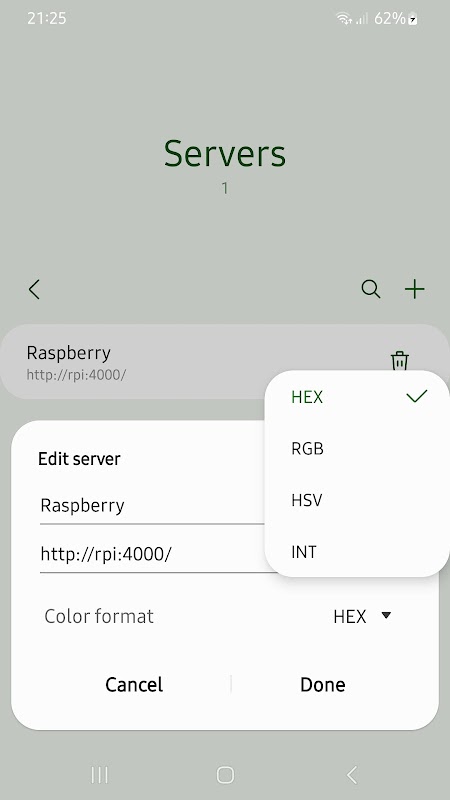
Task: Tap the Android back navigation icon
Action: pos(352,775)
